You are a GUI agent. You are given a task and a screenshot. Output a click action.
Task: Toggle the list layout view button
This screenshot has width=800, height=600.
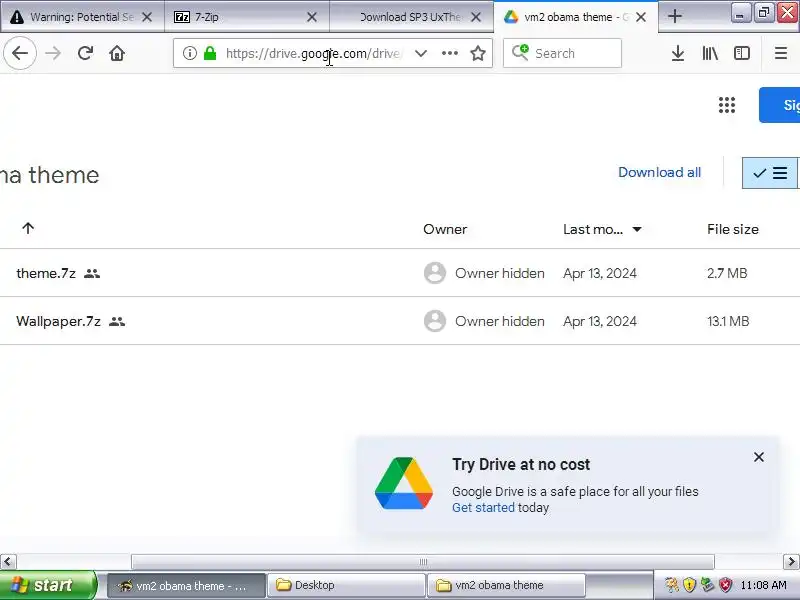[769, 173]
